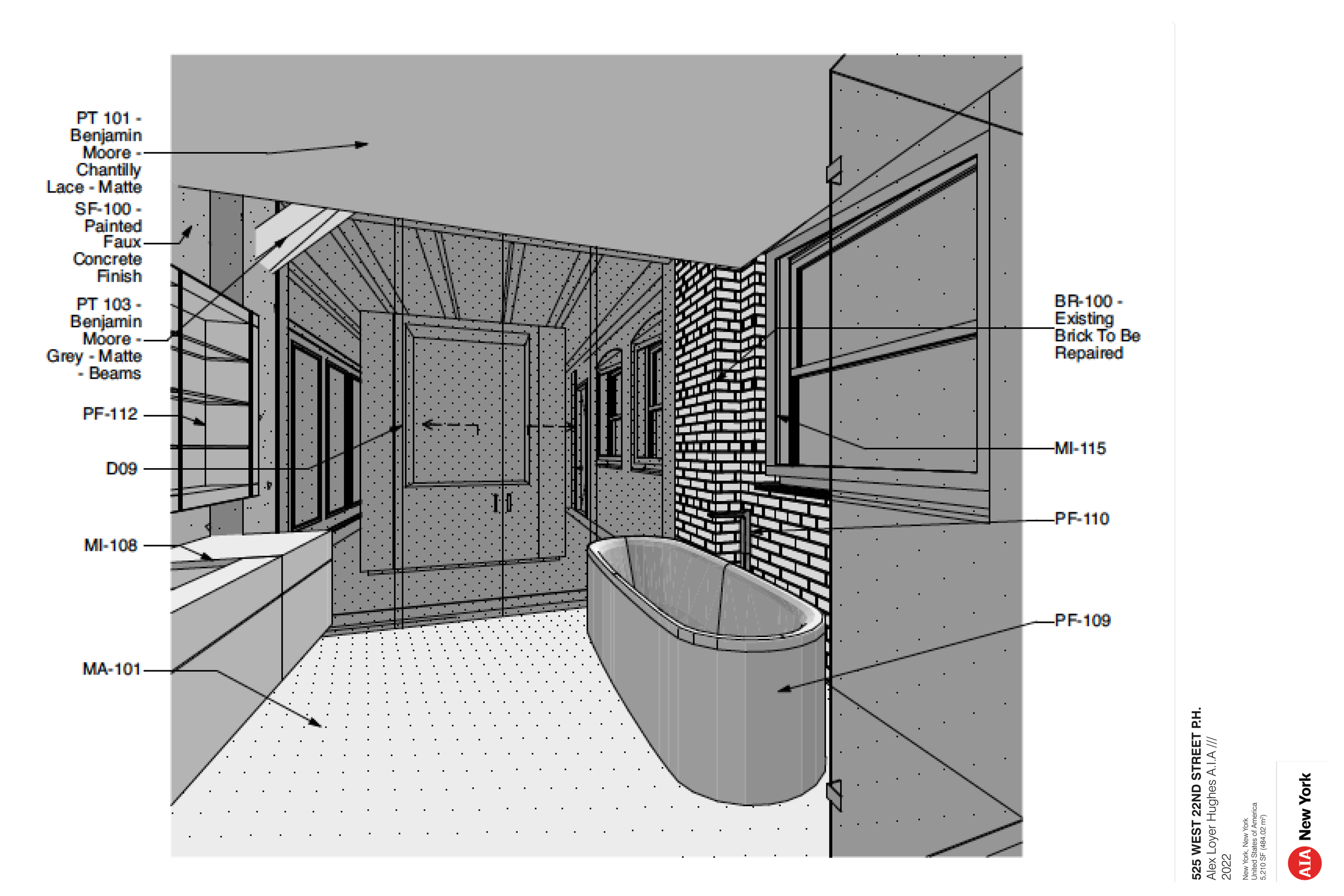The height and width of the screenshot is (896, 1344).
Task: Select the 525 West 22nd Street P.H. title
Action: click(1197, 793)
